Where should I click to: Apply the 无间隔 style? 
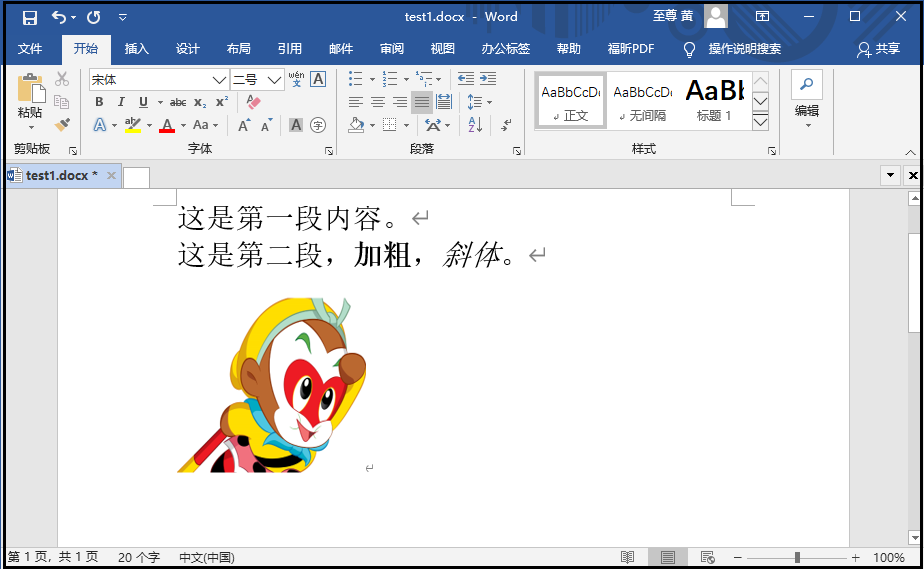(x=643, y=101)
